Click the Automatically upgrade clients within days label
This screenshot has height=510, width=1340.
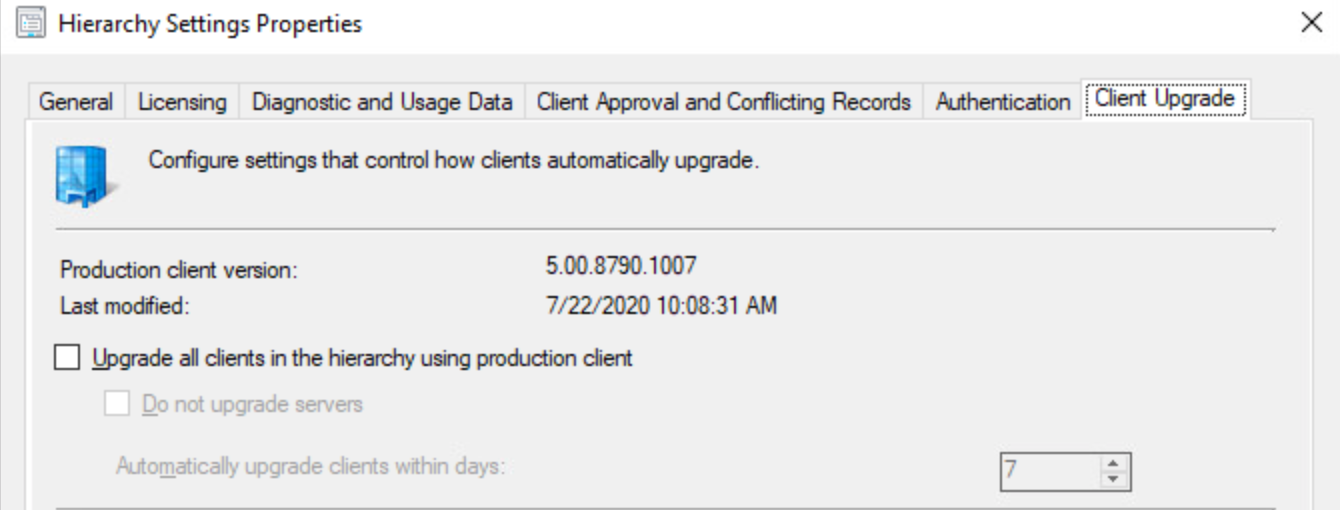click(311, 466)
